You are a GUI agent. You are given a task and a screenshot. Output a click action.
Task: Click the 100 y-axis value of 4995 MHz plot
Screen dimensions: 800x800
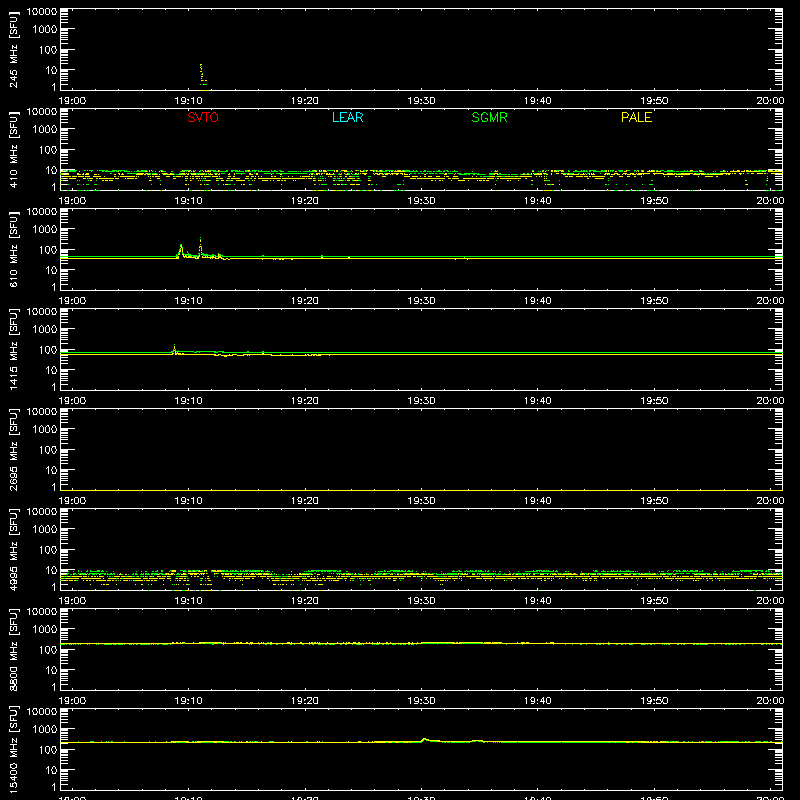click(48, 550)
